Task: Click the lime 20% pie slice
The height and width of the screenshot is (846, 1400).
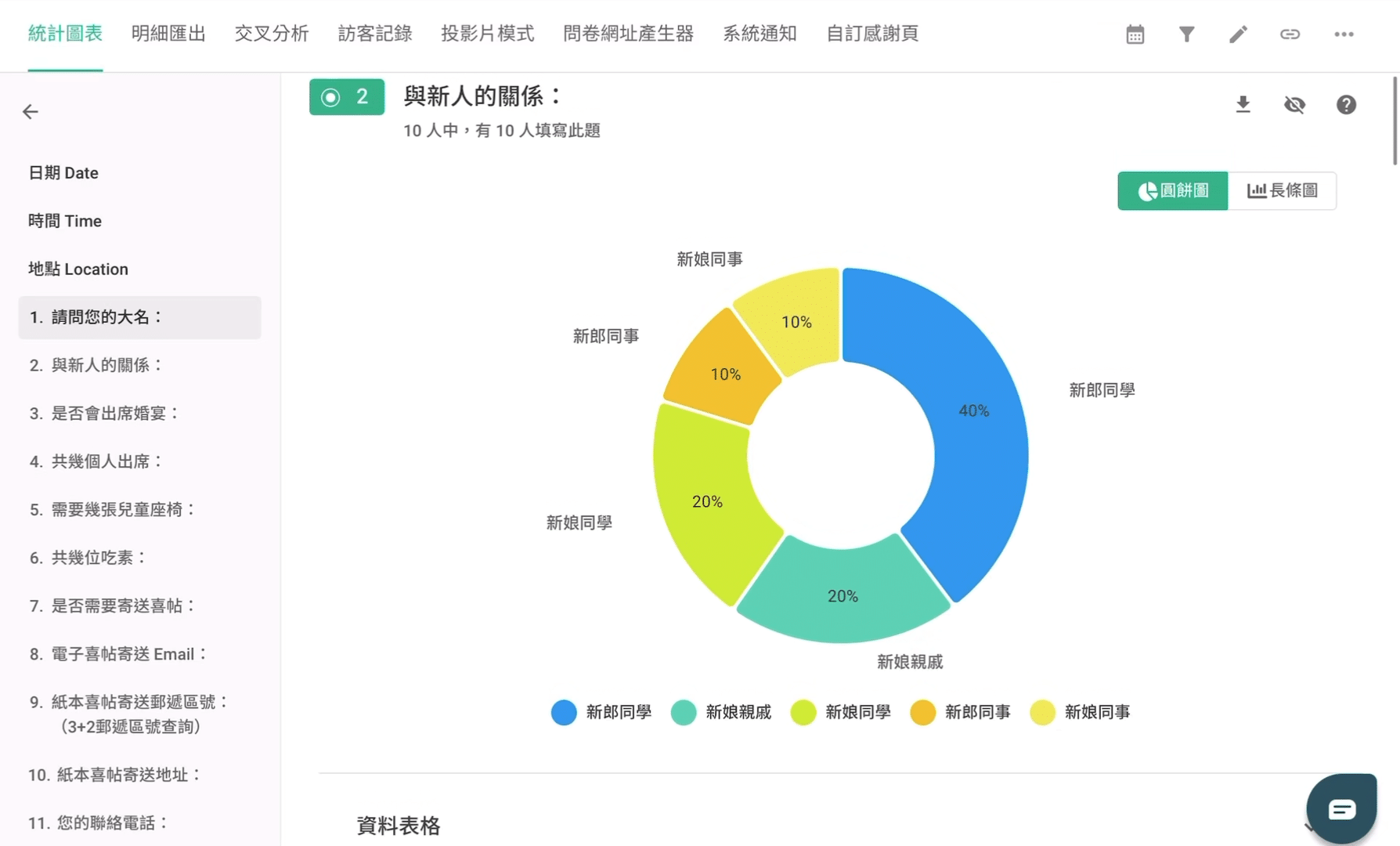Action: pos(707,502)
